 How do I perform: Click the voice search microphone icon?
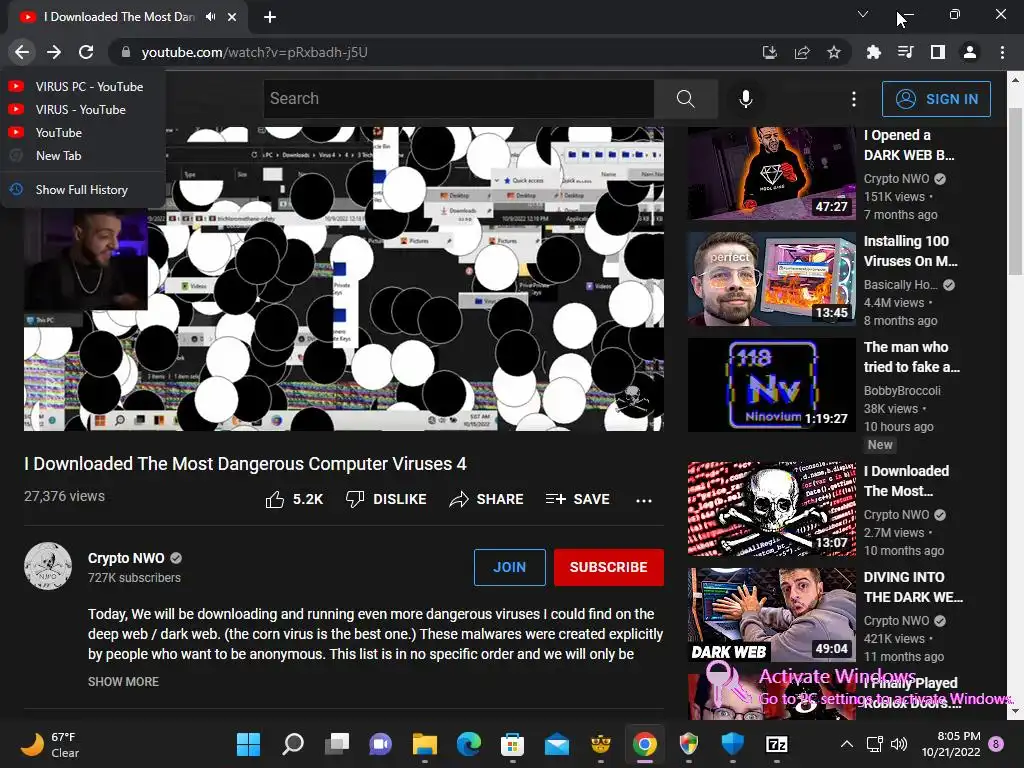(x=746, y=99)
